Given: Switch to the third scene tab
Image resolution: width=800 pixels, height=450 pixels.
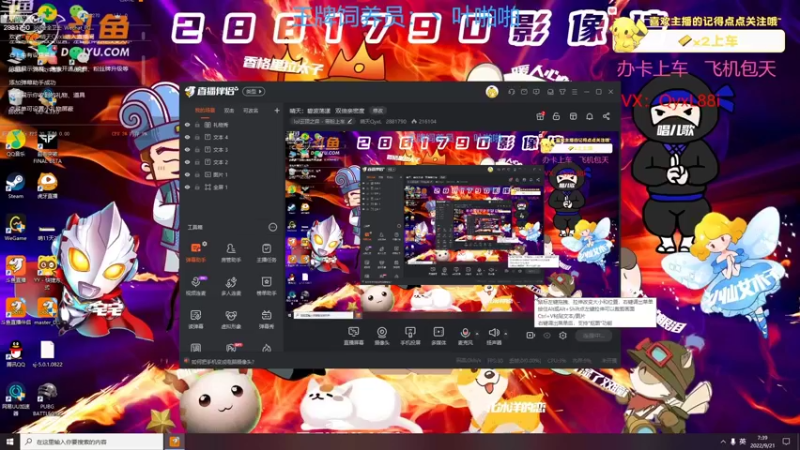Looking at the screenshot, I should (250, 110).
